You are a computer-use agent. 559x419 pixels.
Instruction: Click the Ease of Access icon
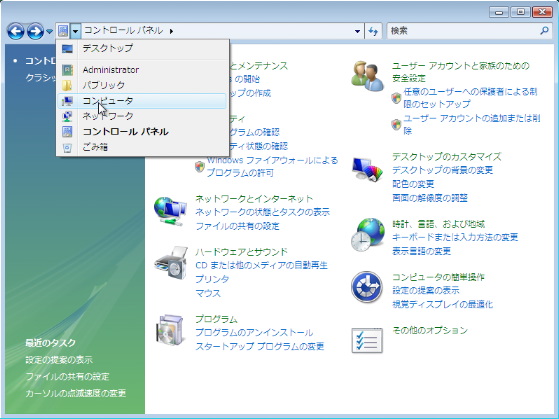tap(367, 287)
